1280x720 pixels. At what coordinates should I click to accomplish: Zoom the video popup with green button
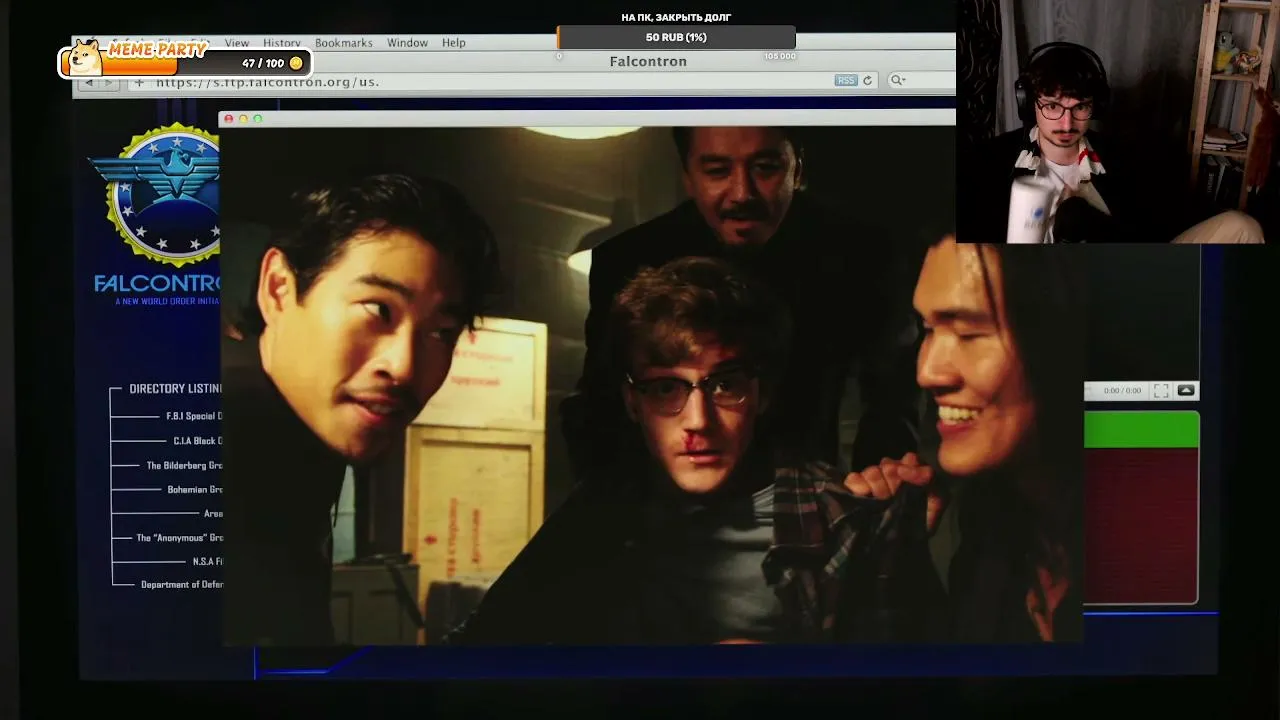click(258, 119)
